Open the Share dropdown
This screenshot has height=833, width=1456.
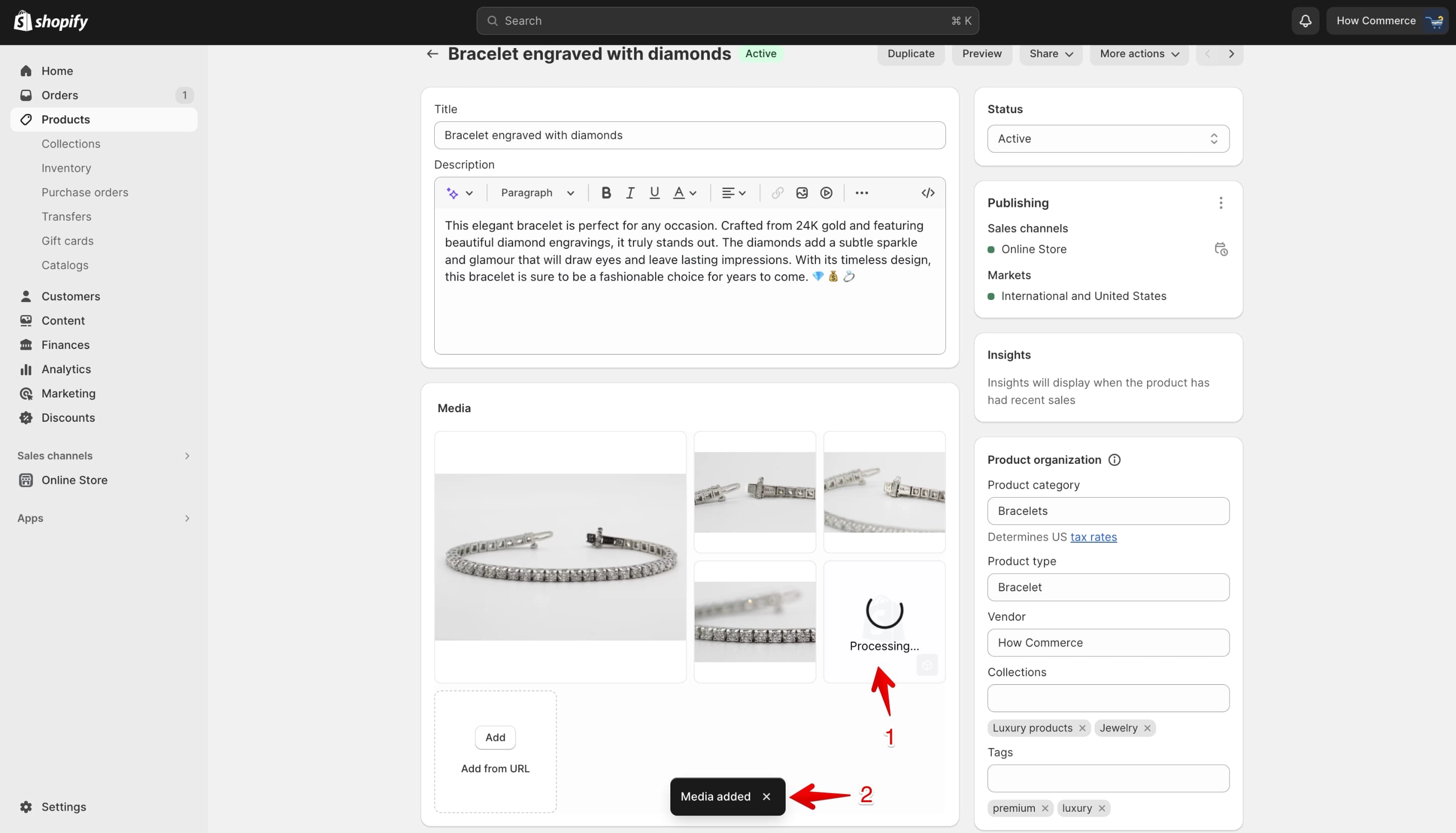[x=1051, y=54]
